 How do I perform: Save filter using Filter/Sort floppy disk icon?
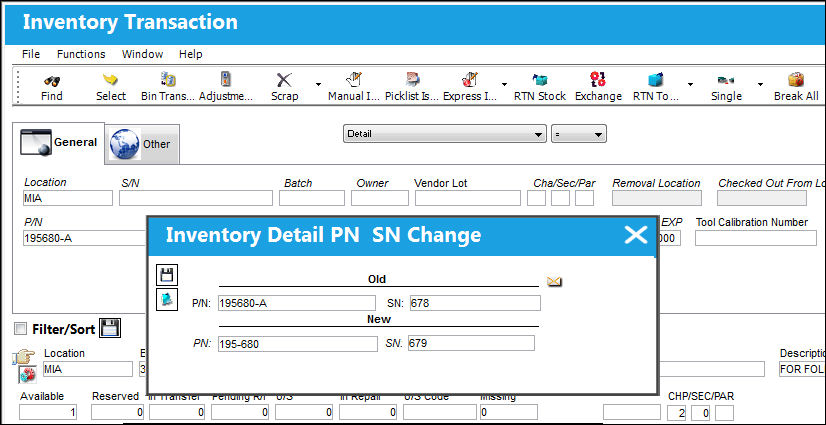click(x=111, y=328)
